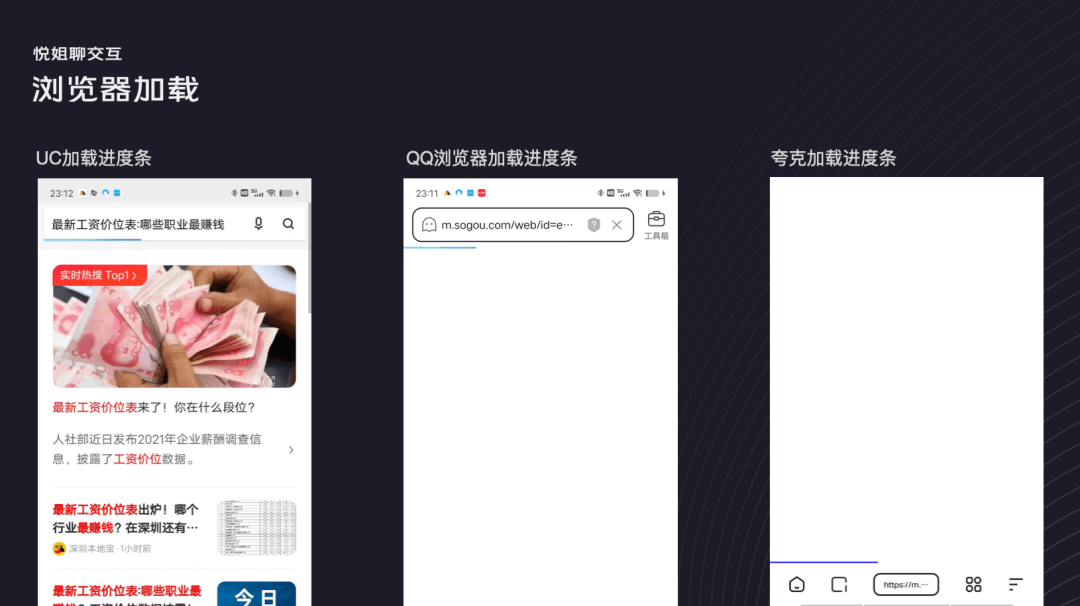Viewport: 1080px width, 606px height.
Task: Click QQ browser blue loading progress bar
Action: [440, 247]
